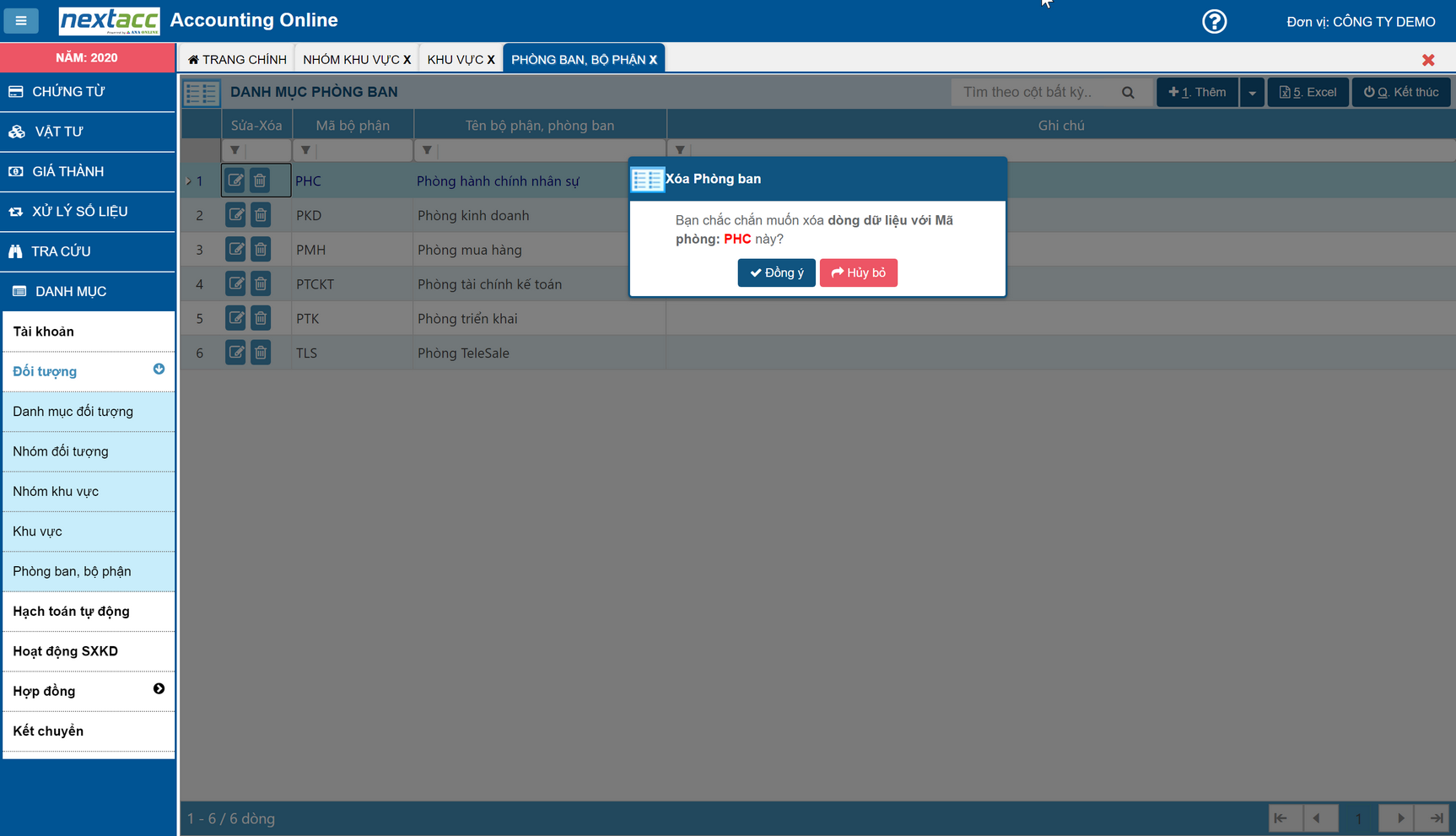This screenshot has width=1456, height=836.
Task: Click the search magnifier icon
Action: (x=1128, y=92)
